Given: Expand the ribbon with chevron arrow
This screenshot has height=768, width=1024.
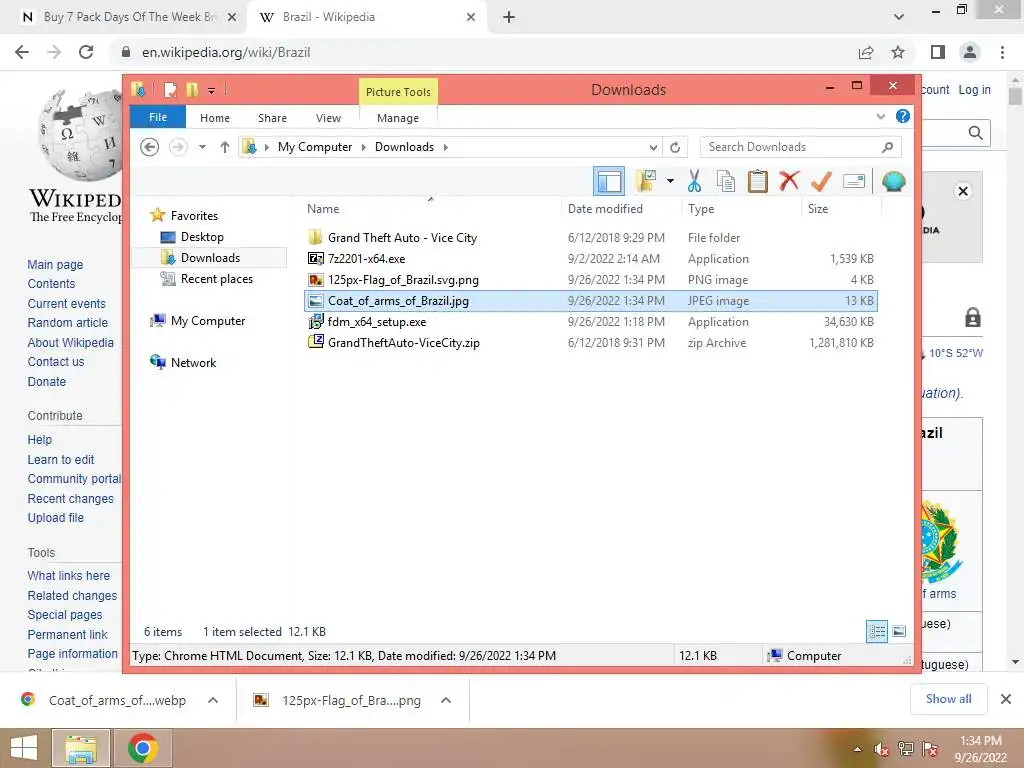Looking at the screenshot, I should (880, 116).
